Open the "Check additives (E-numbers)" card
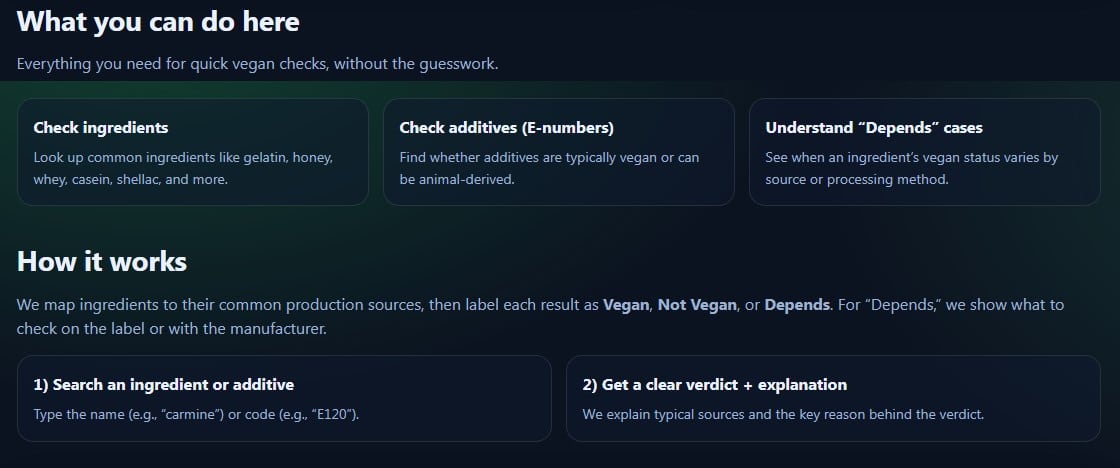This screenshot has width=1120, height=468. pos(558,152)
